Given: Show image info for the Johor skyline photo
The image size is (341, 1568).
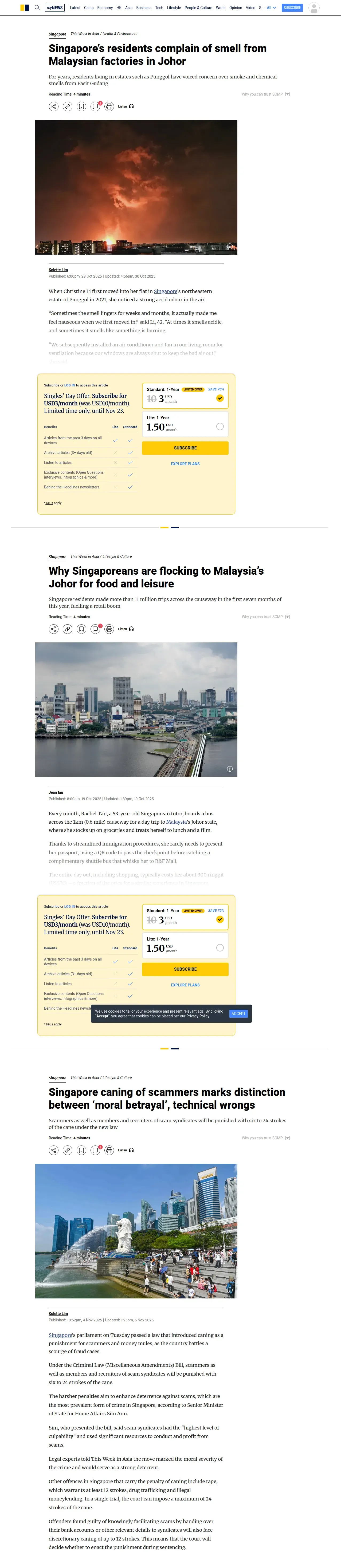Looking at the screenshot, I should pyautogui.click(x=230, y=769).
